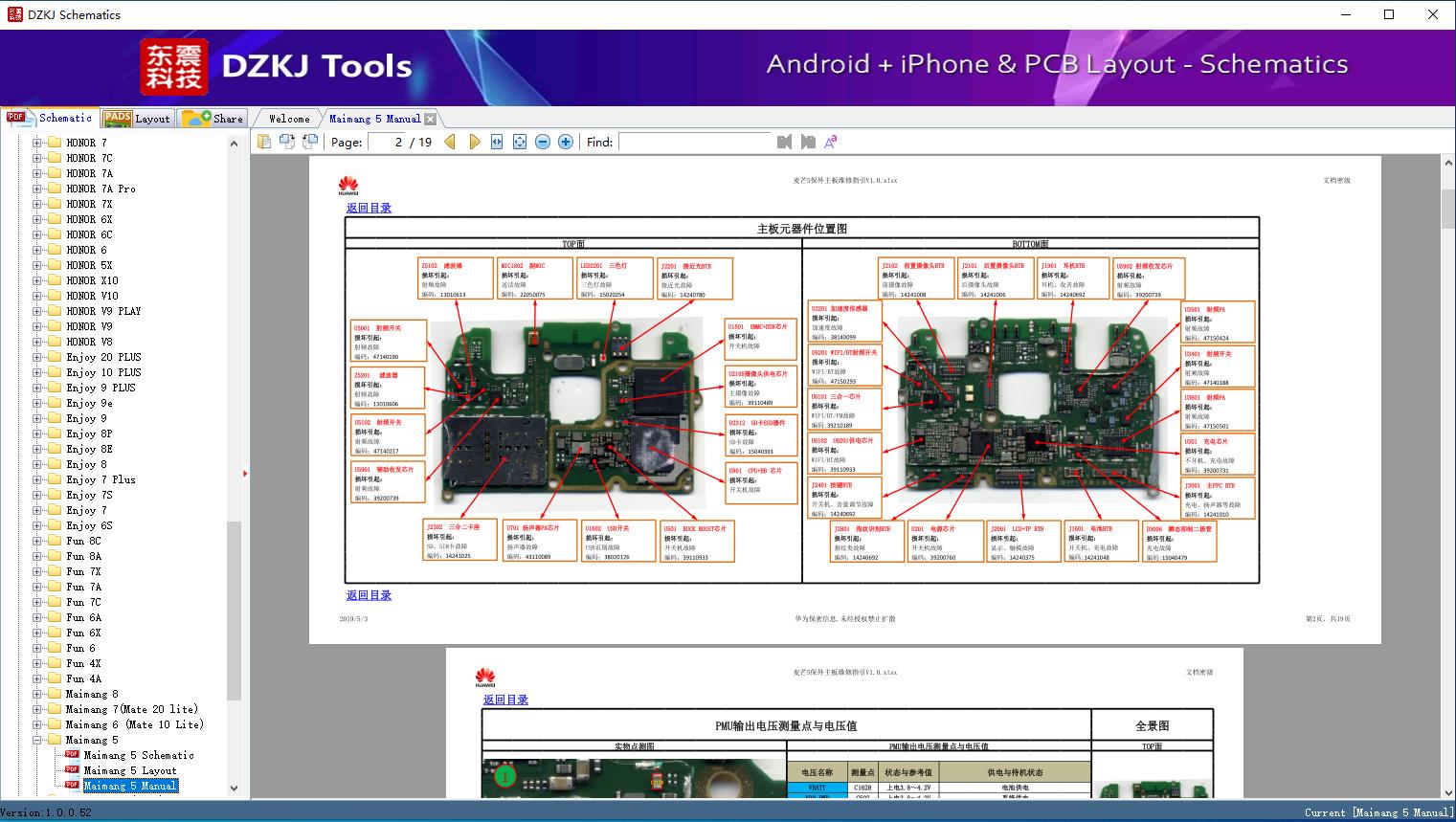Expand the Enjoy 10 PLUS tree node

[x=37, y=372]
